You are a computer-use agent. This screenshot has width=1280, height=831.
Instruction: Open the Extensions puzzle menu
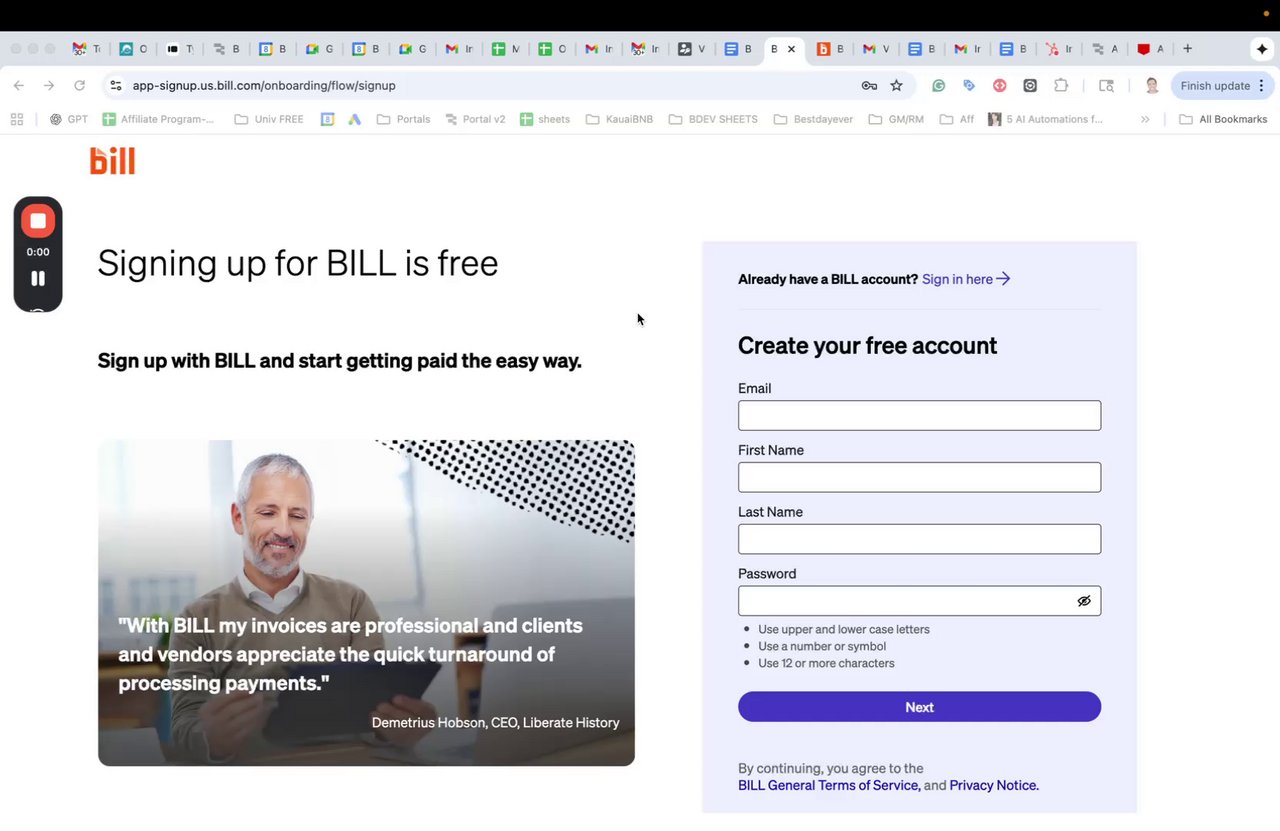pyautogui.click(x=1061, y=86)
